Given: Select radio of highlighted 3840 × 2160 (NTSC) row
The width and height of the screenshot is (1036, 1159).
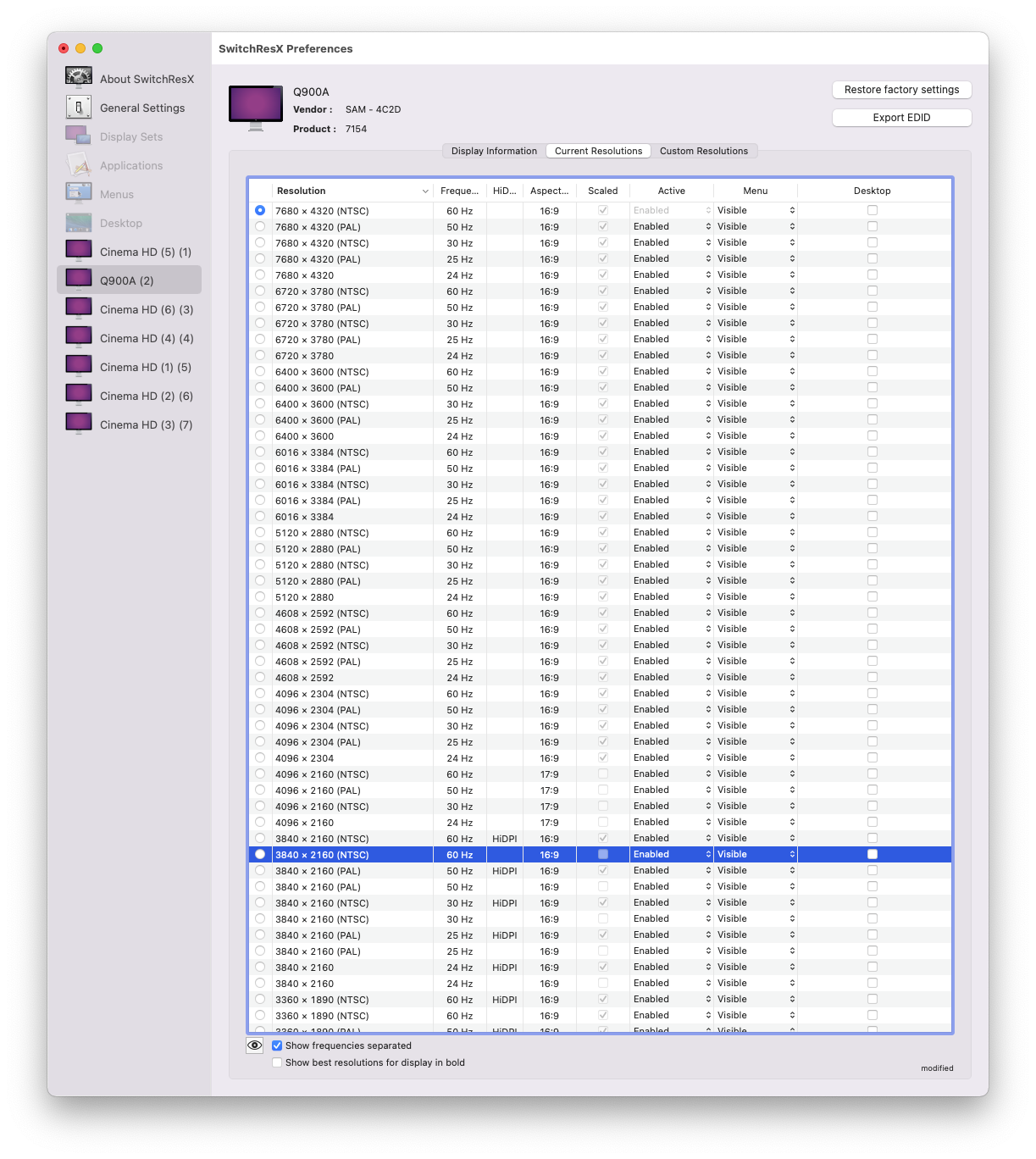Looking at the screenshot, I should 260,854.
